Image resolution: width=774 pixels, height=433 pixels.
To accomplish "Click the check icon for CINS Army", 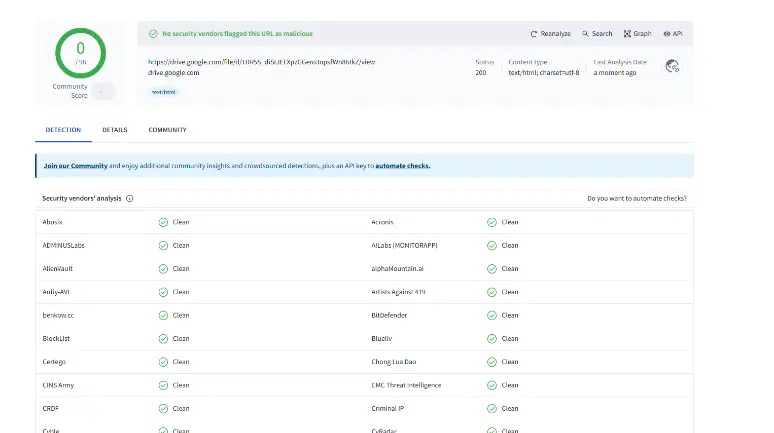I will [163, 385].
